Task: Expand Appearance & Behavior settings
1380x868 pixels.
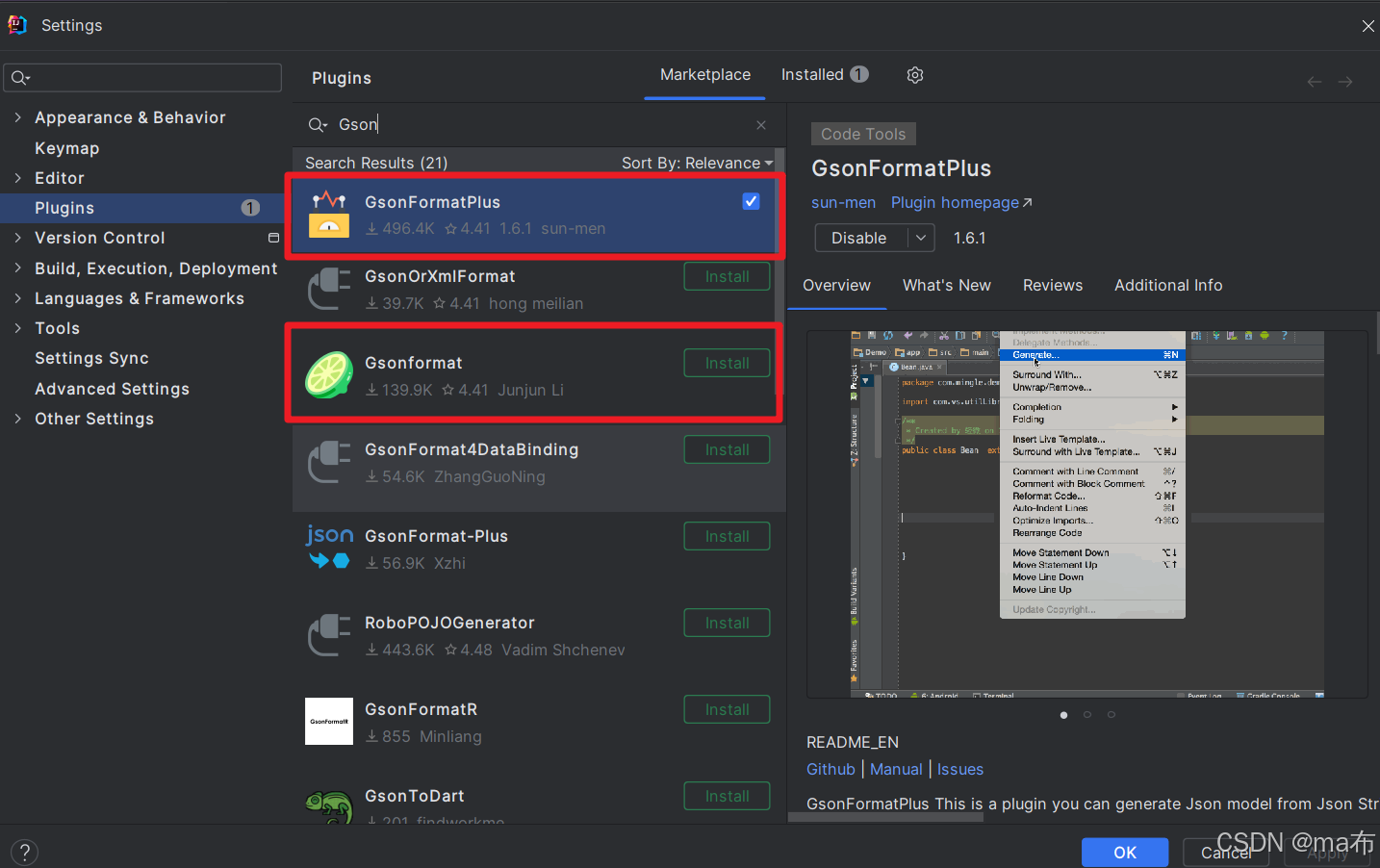Action: point(17,117)
